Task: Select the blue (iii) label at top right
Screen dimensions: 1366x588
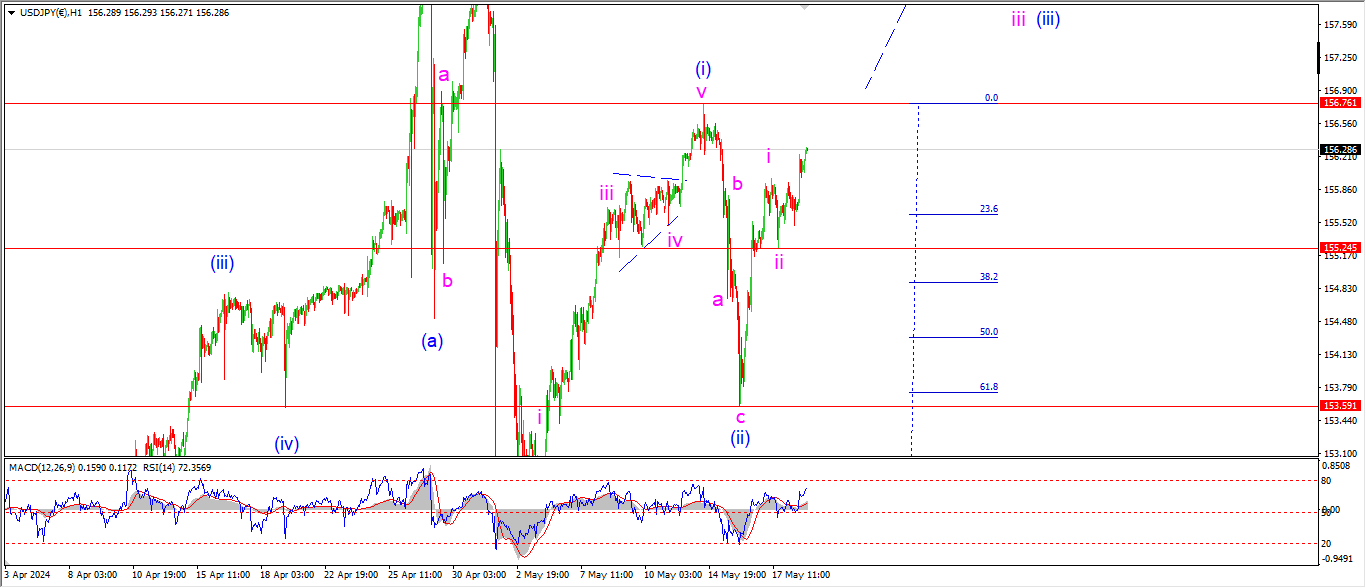Action: [1047, 18]
